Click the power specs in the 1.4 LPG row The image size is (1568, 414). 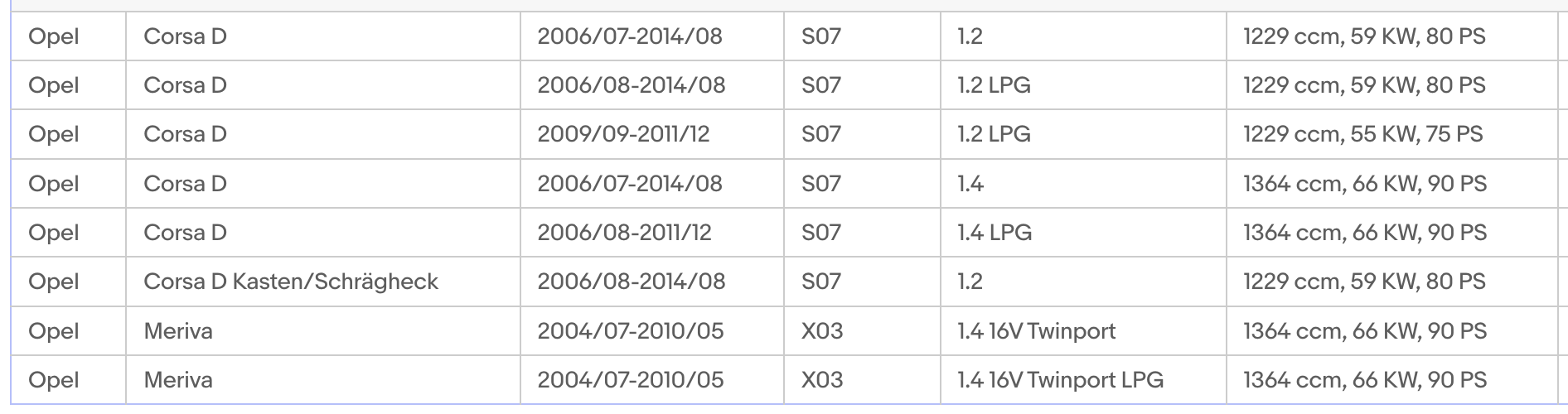1364,233
